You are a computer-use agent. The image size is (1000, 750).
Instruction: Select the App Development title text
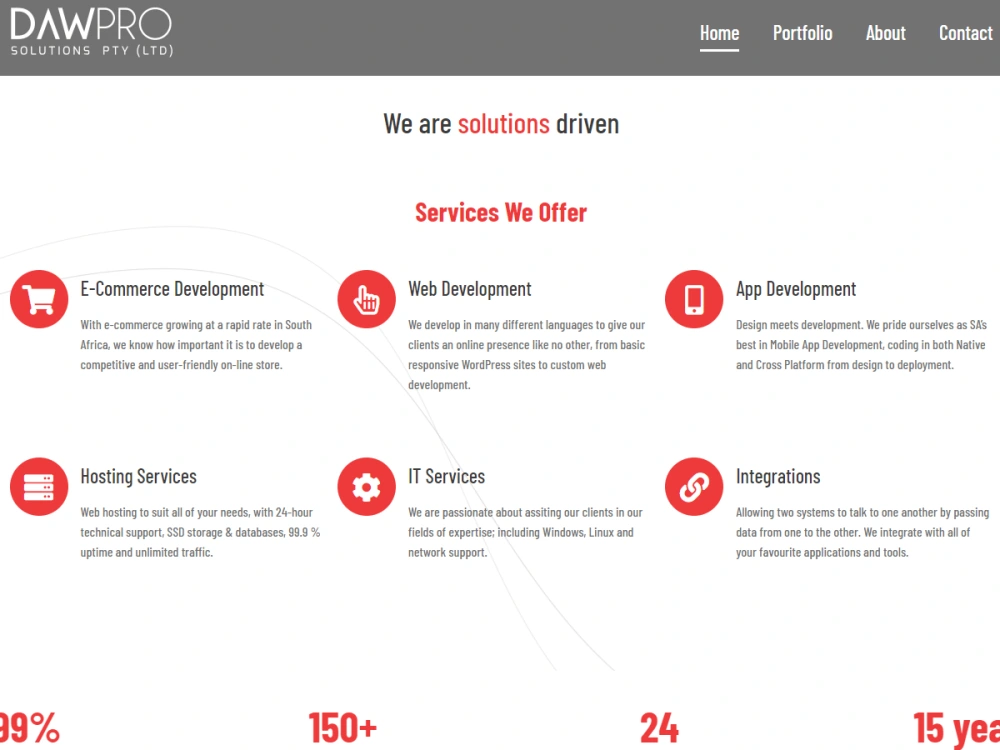[x=796, y=289]
